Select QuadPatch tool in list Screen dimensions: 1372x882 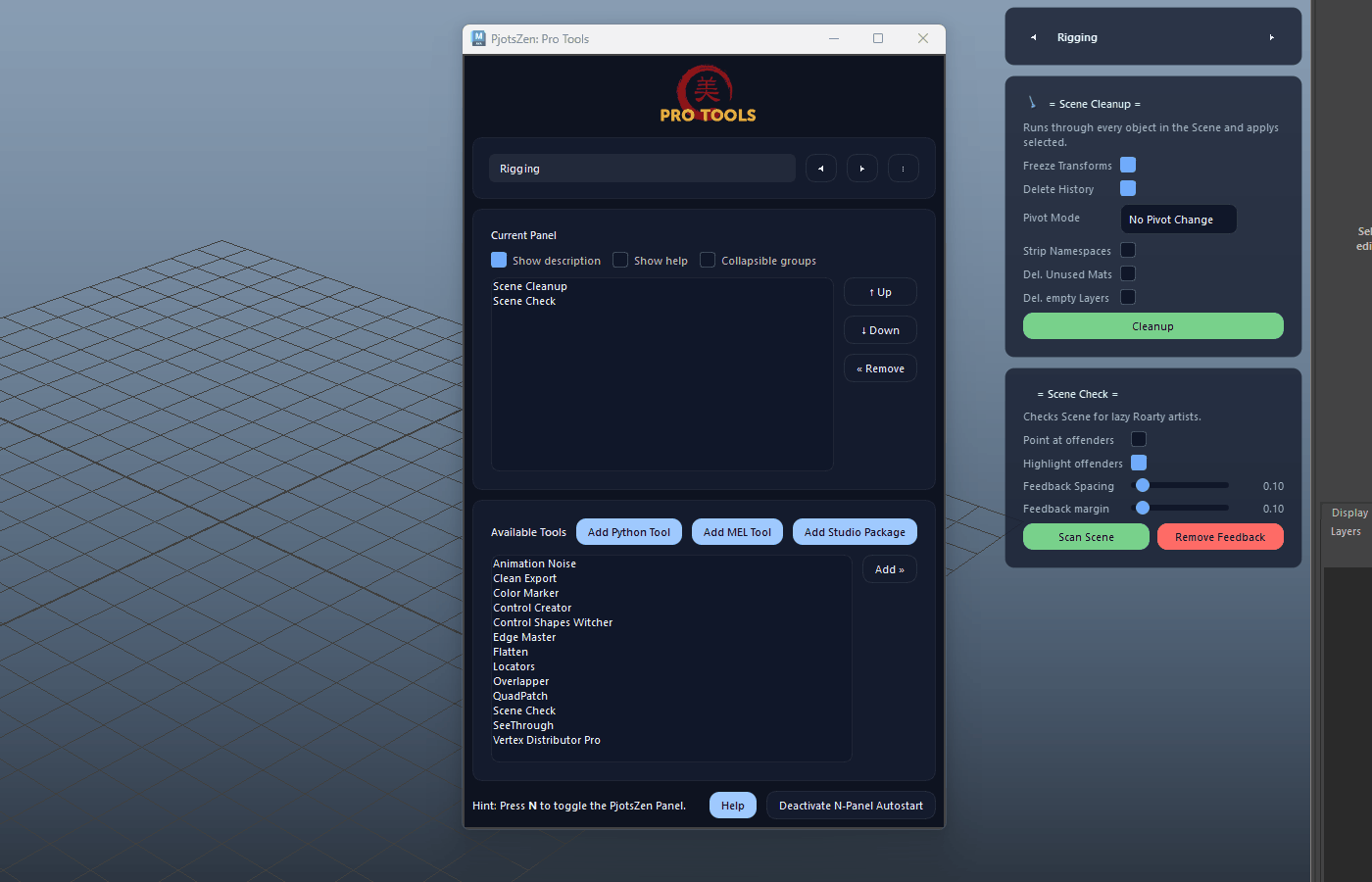(520, 696)
